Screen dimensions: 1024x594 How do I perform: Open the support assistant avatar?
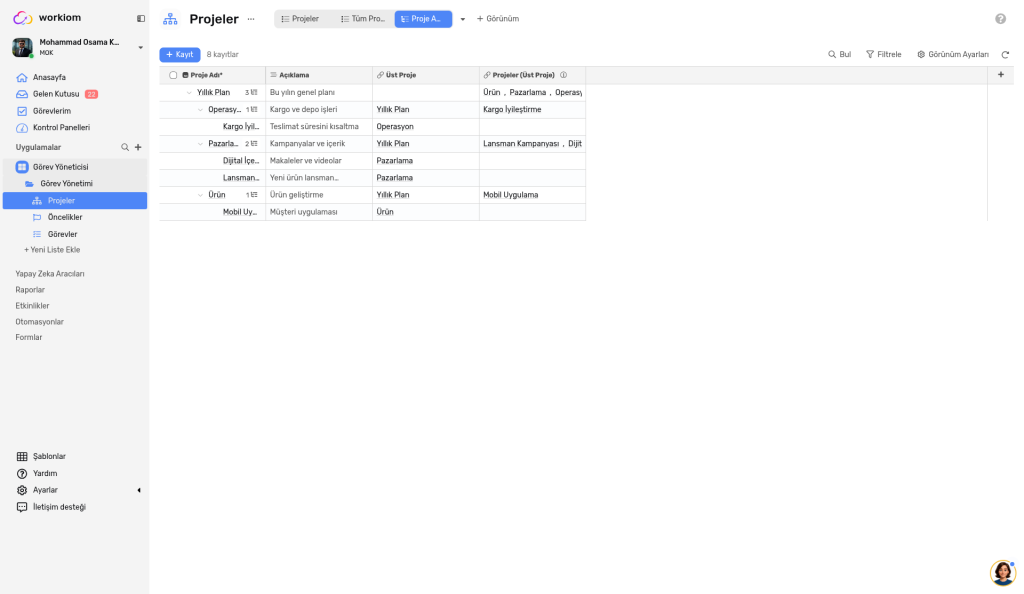coord(1002,572)
